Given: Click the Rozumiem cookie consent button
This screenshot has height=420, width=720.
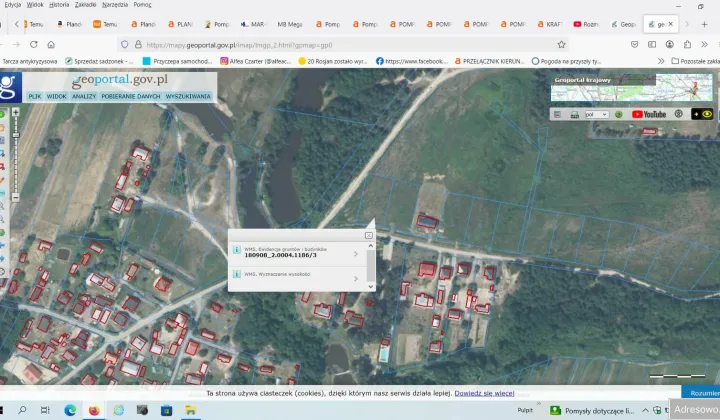Looking at the screenshot, I should pos(703,394).
